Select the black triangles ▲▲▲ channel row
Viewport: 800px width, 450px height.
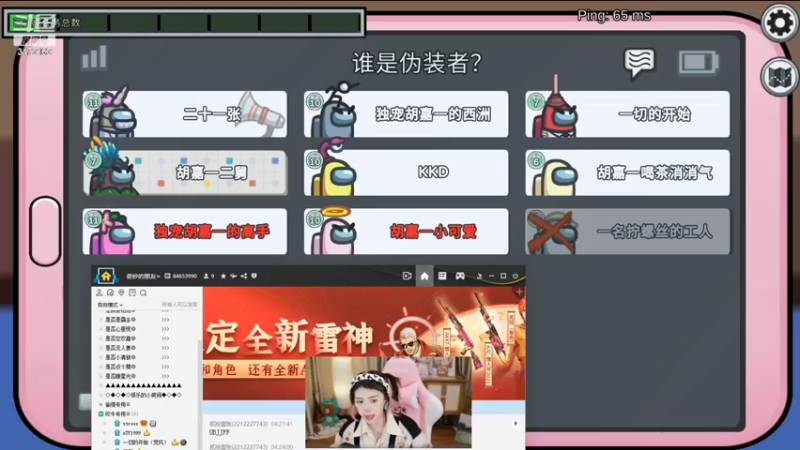coord(143,386)
